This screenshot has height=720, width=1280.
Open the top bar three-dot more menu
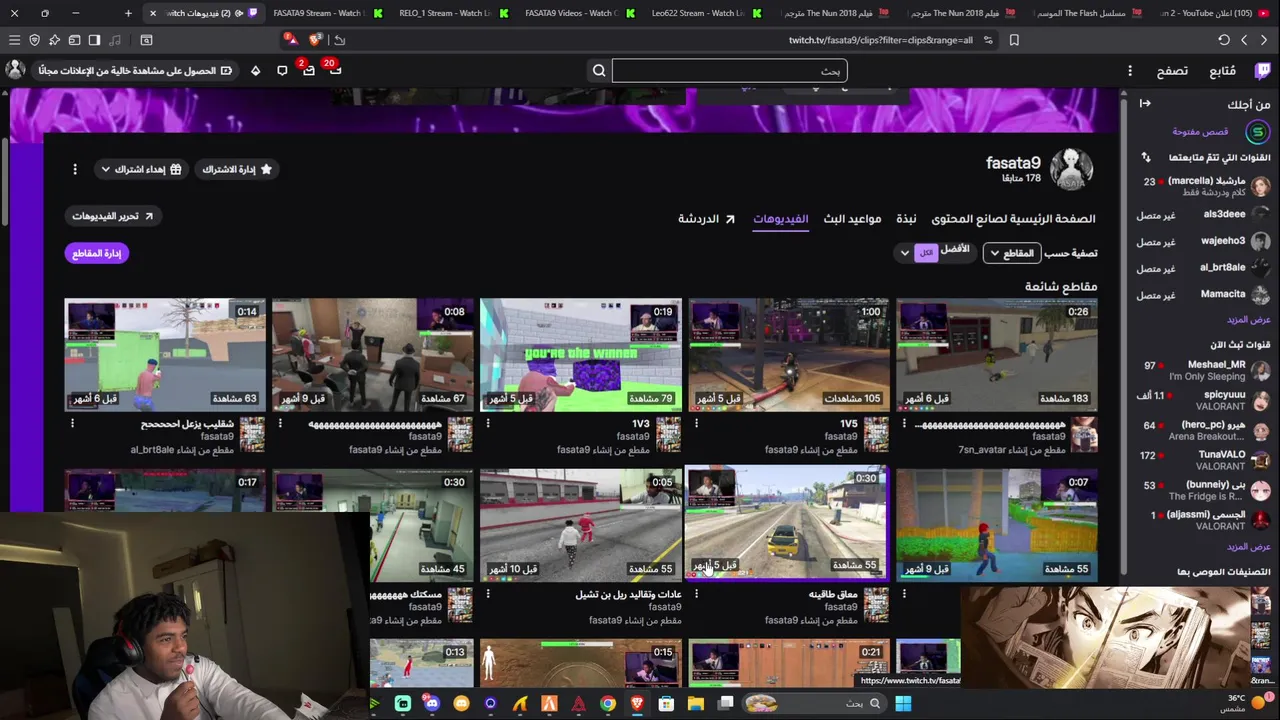(1130, 71)
